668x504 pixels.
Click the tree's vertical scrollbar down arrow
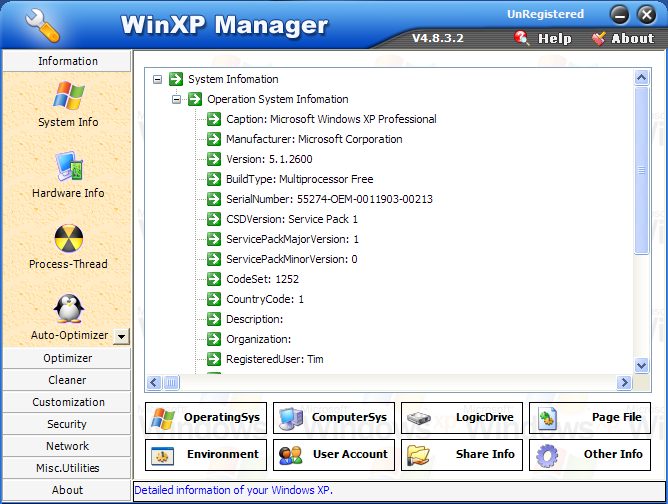641,365
